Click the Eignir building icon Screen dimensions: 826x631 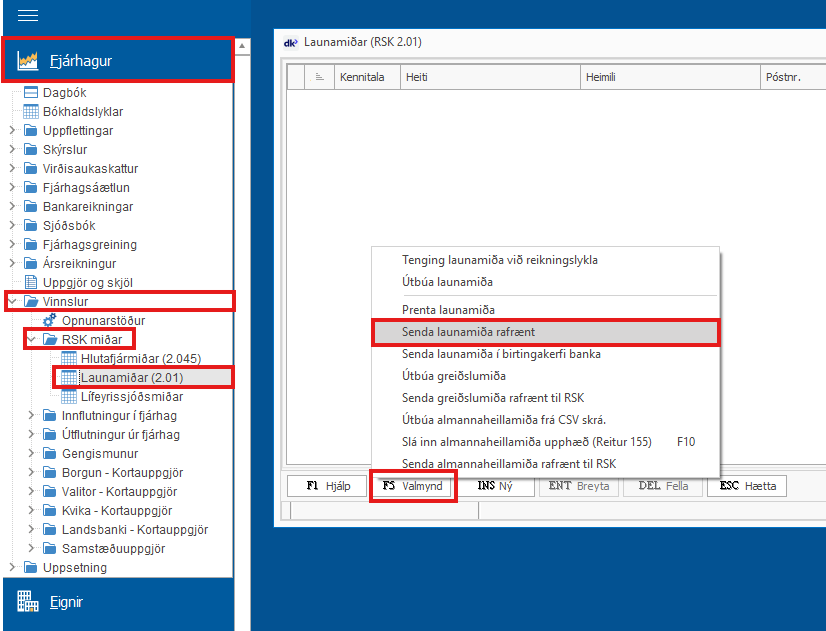(28, 602)
